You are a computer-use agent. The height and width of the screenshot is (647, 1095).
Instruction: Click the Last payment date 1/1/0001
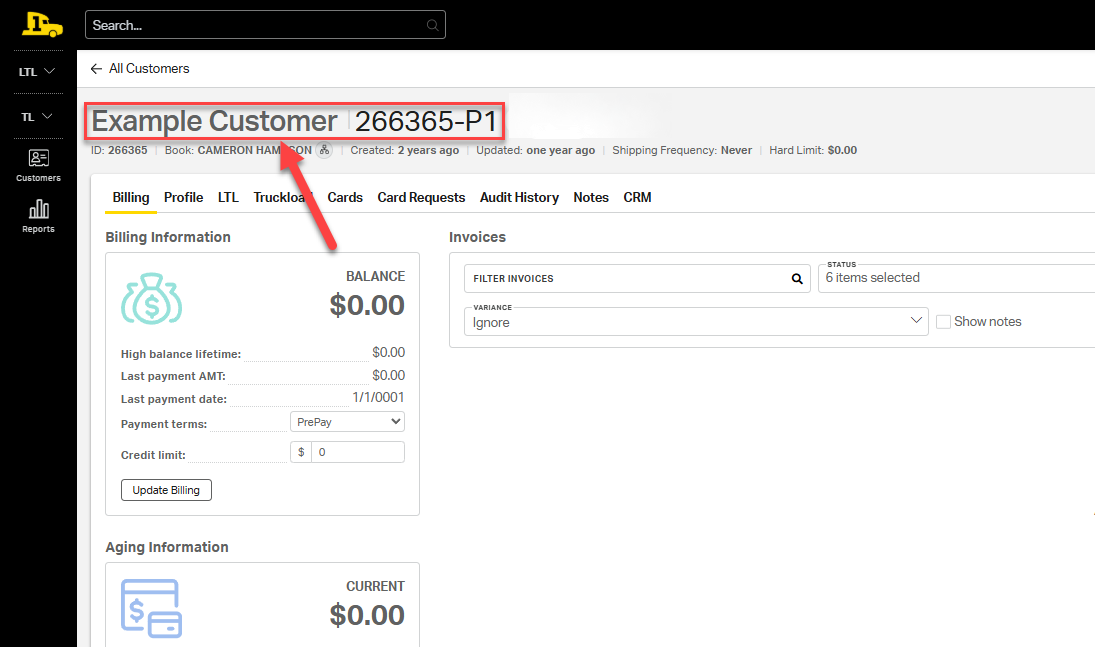click(x=378, y=398)
